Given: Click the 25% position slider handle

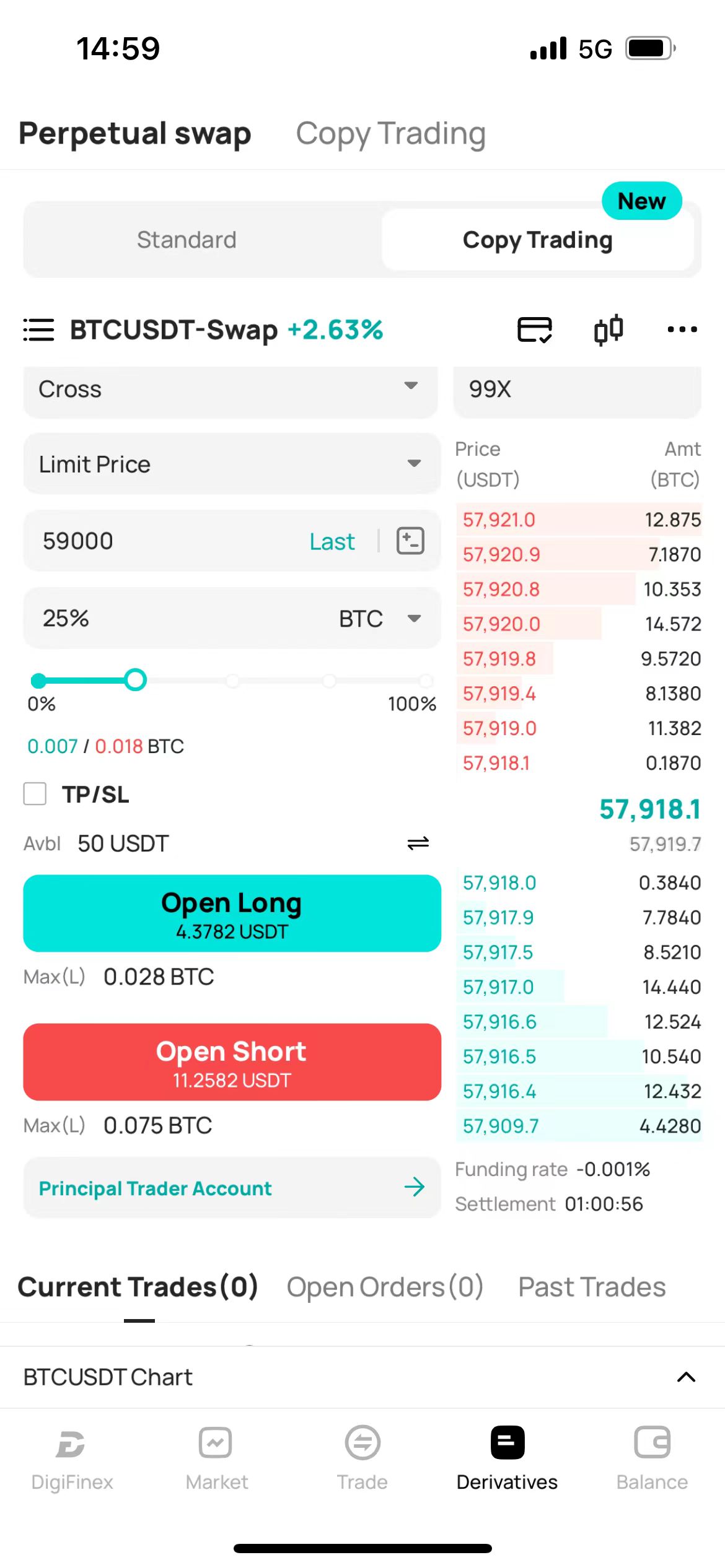Looking at the screenshot, I should coord(135,680).
